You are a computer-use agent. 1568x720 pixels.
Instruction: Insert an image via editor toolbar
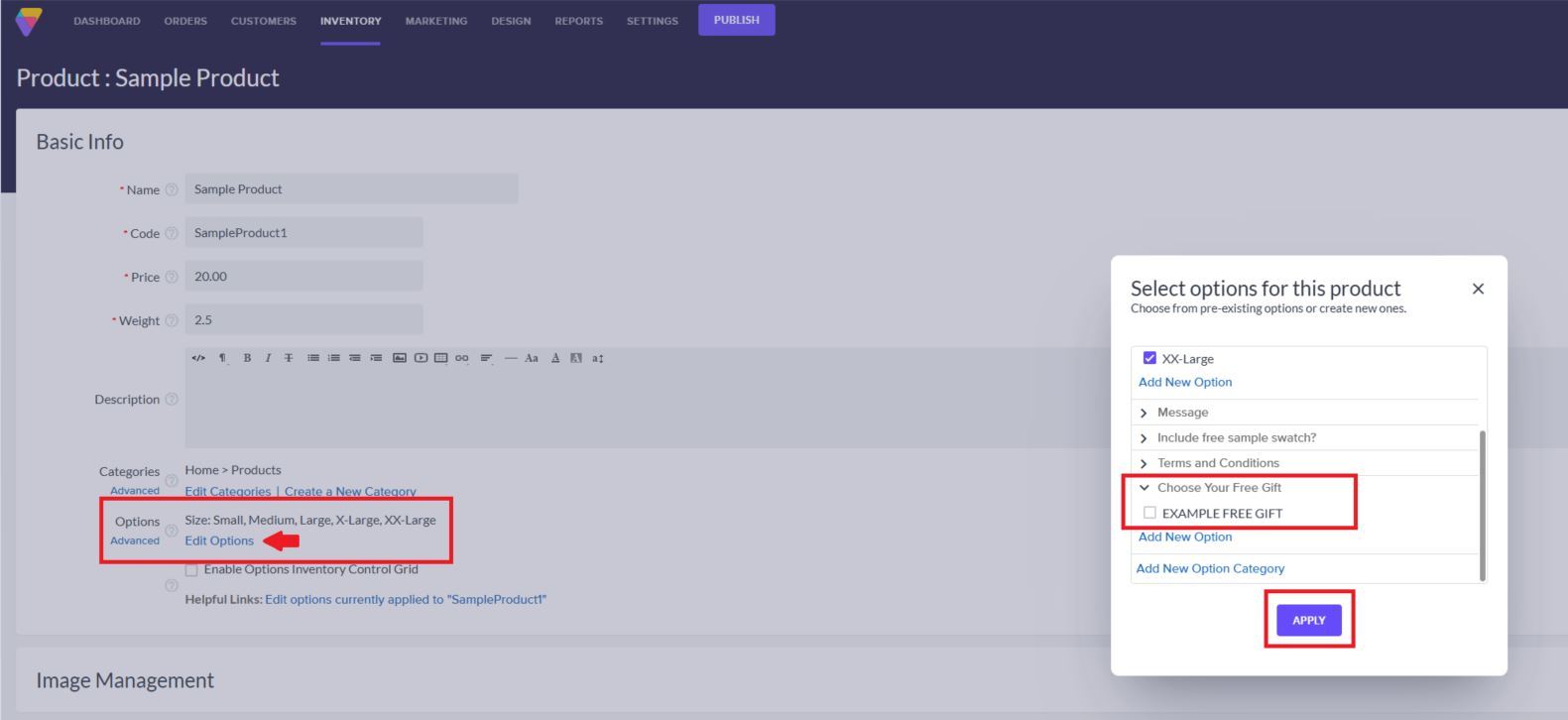click(x=399, y=358)
